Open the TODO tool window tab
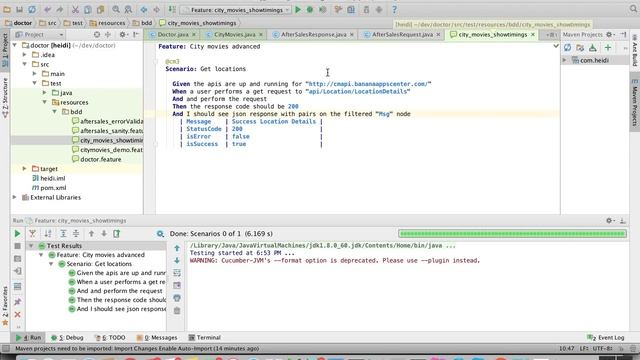This screenshot has height=360, width=640. tap(110, 338)
